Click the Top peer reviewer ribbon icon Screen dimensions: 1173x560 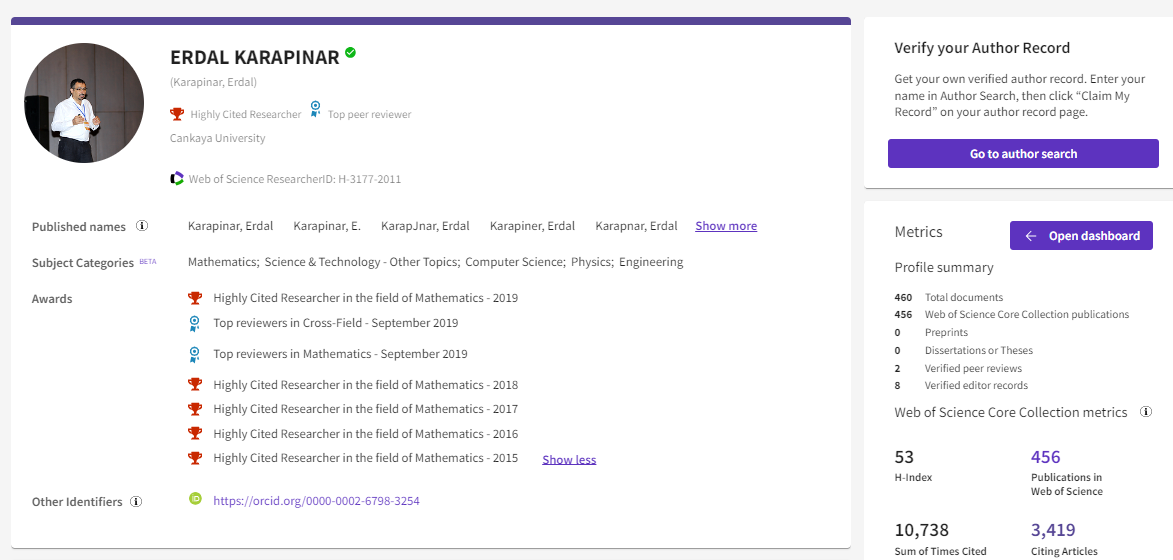316,110
